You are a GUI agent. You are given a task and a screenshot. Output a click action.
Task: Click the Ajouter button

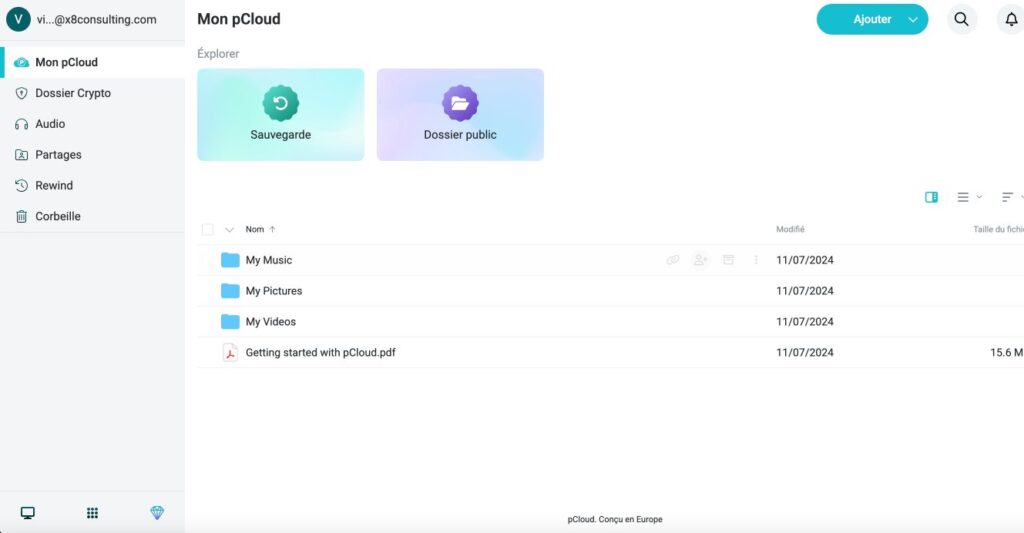[x=872, y=19]
